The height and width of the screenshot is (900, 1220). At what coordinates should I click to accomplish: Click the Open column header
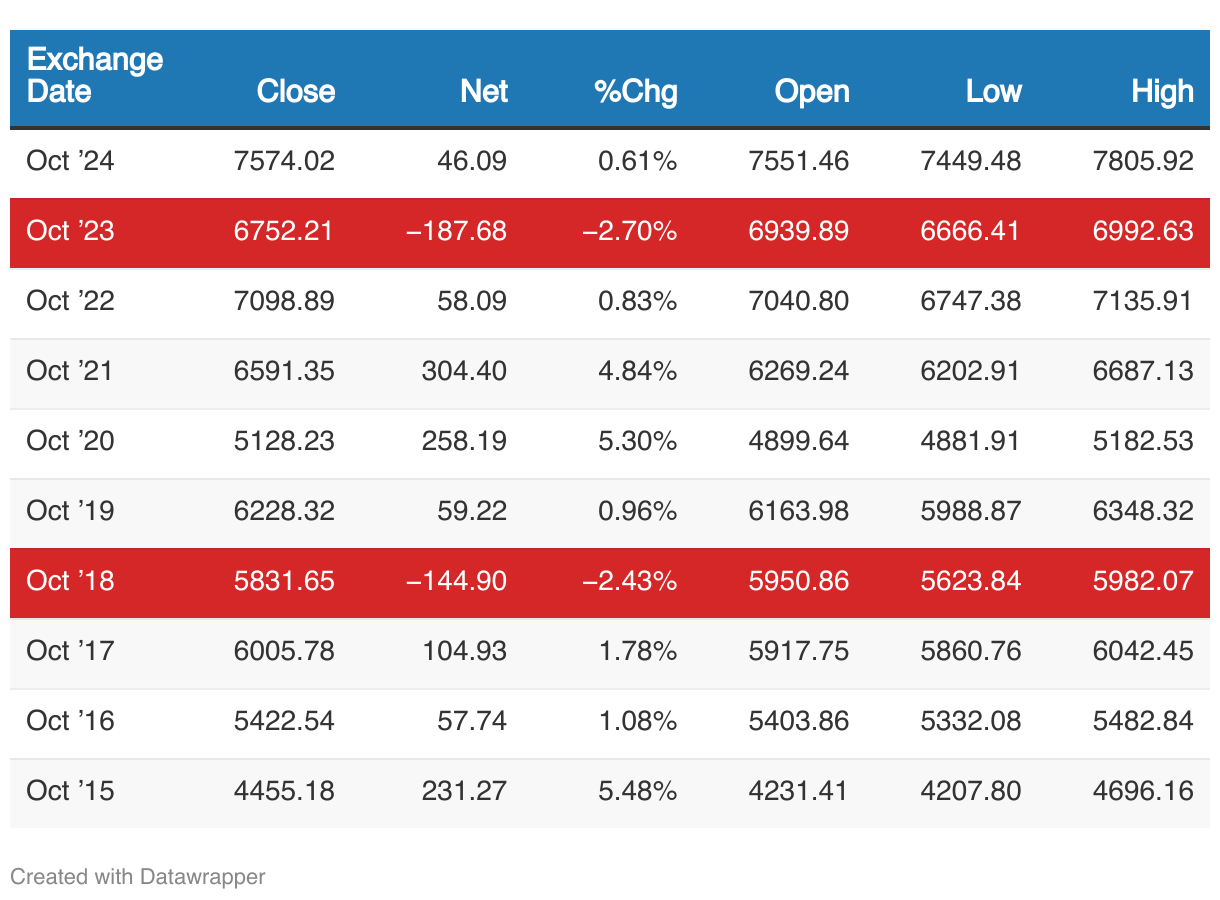pyautogui.click(x=811, y=91)
